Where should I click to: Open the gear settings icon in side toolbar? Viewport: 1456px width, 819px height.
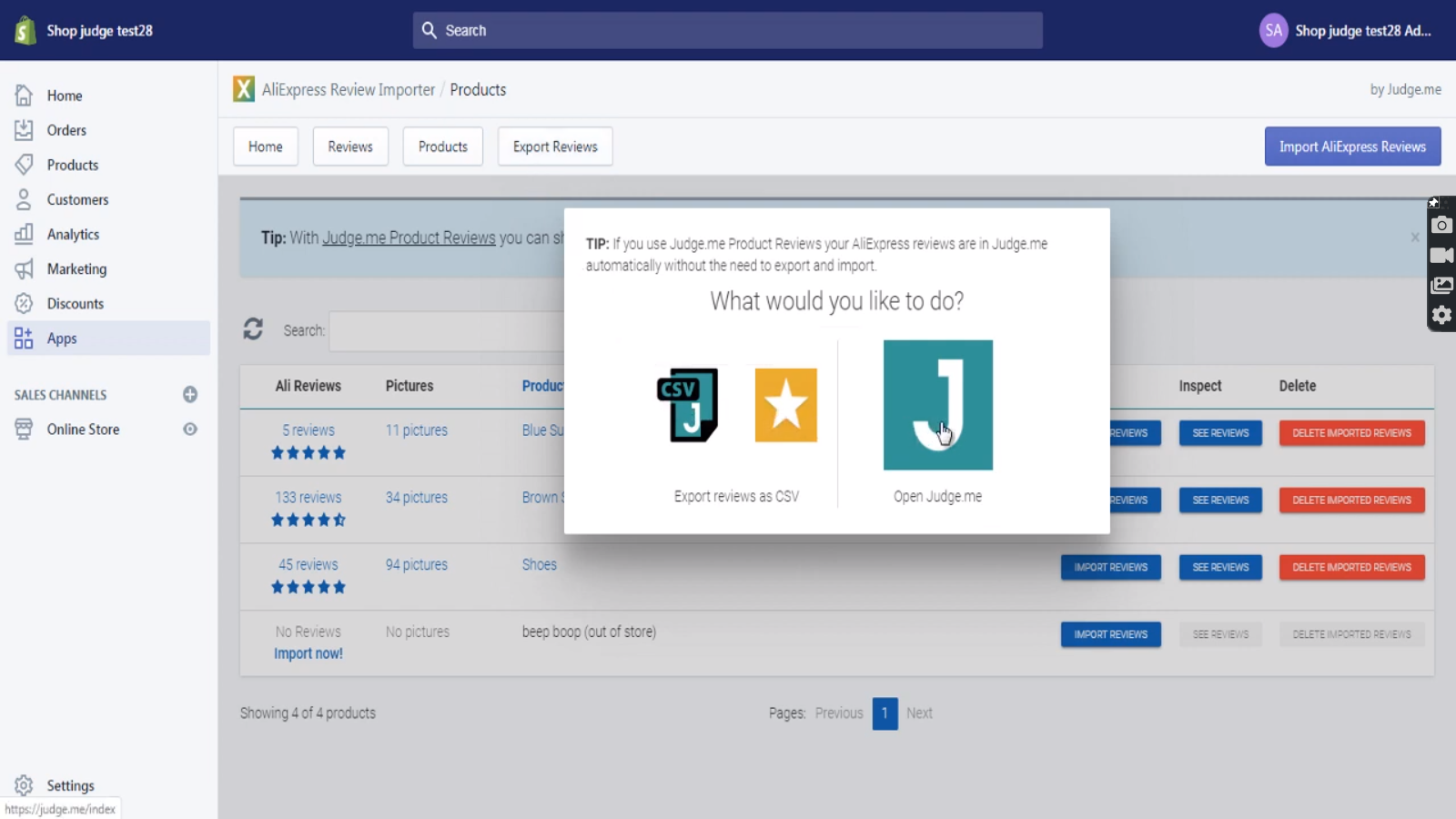[x=1441, y=316]
